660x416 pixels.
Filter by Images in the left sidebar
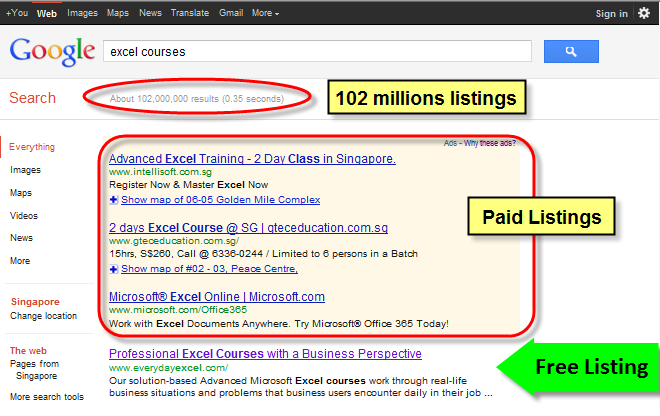[25, 170]
